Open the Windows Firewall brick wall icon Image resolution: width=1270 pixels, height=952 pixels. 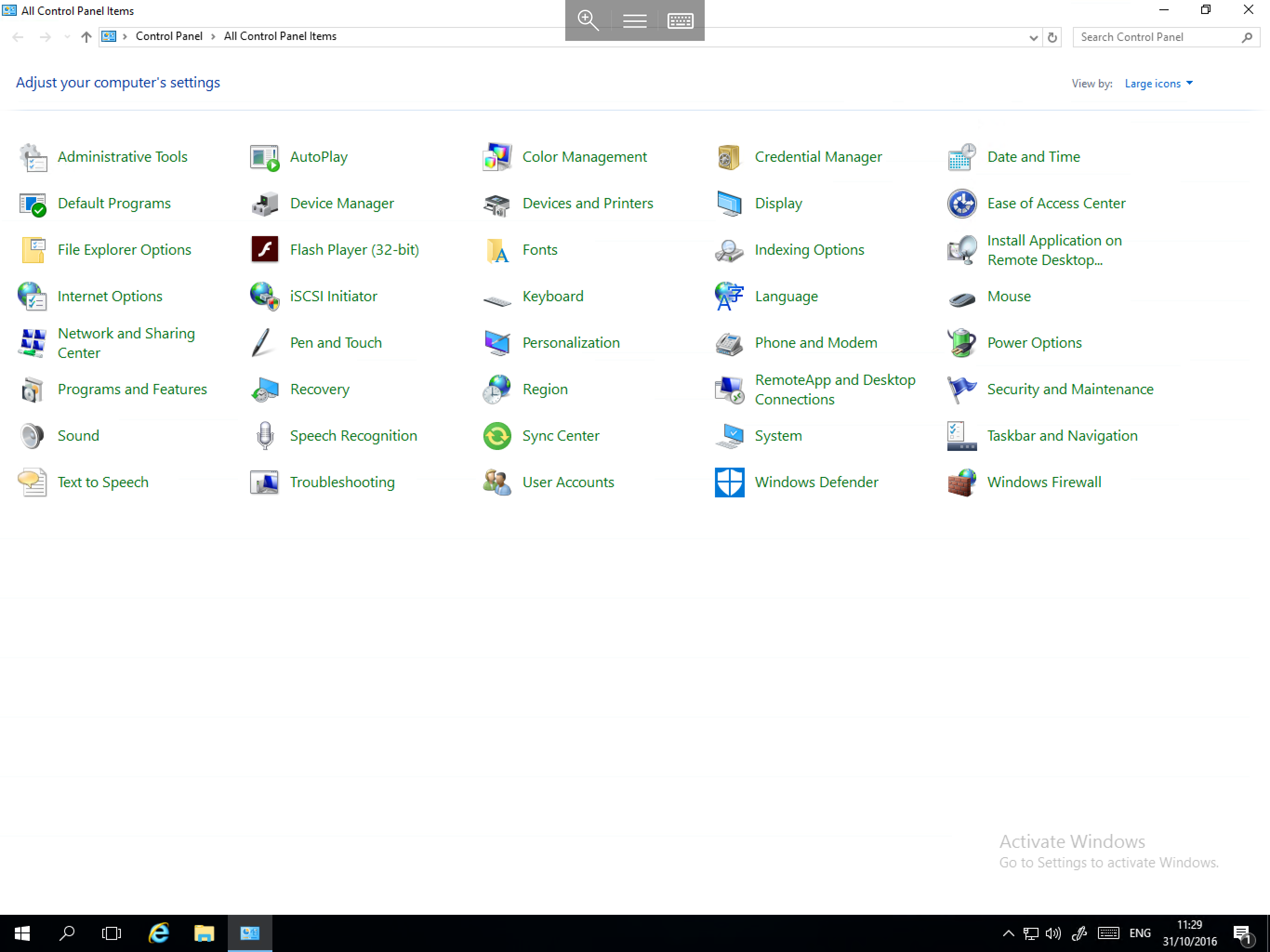click(962, 483)
